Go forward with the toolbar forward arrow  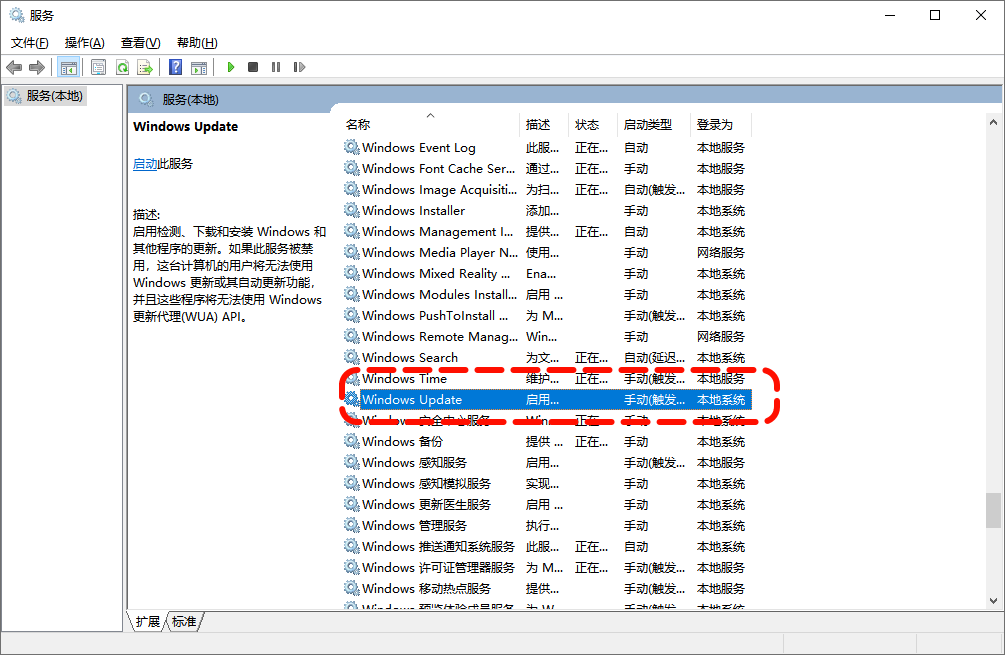pyautogui.click(x=37, y=67)
